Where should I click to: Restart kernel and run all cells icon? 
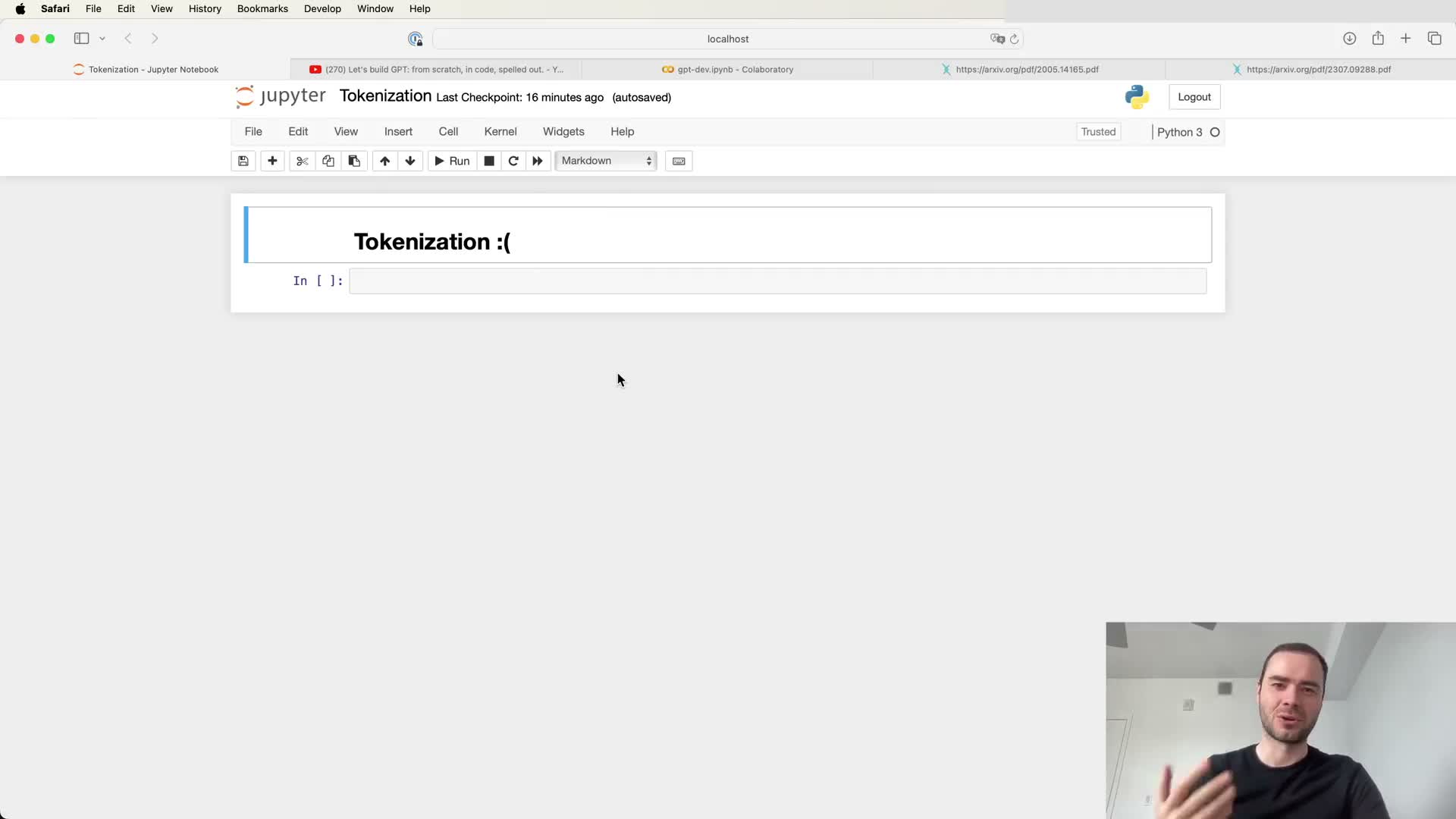[538, 161]
